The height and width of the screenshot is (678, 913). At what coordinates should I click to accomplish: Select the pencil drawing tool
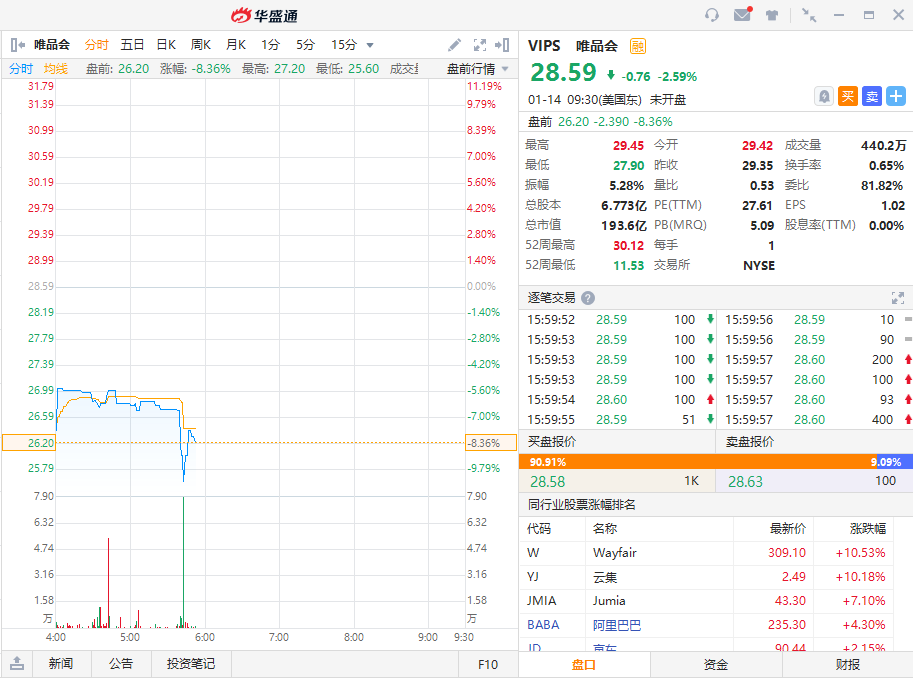454,45
